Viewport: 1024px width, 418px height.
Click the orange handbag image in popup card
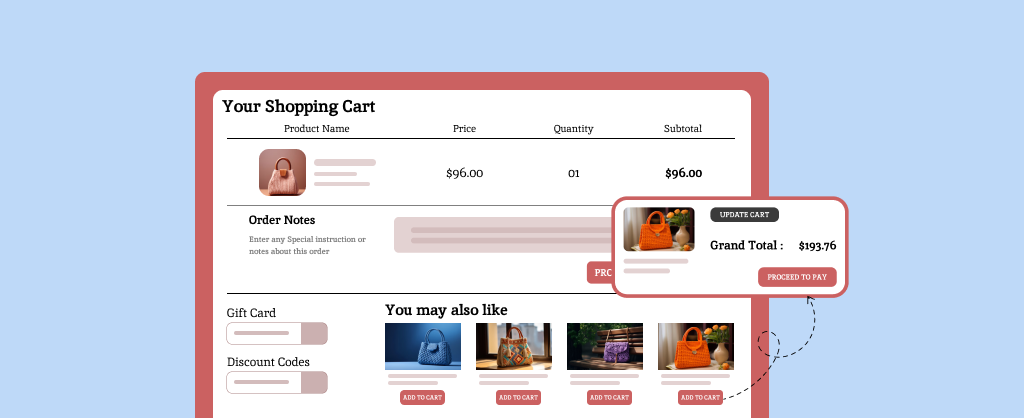(x=659, y=229)
